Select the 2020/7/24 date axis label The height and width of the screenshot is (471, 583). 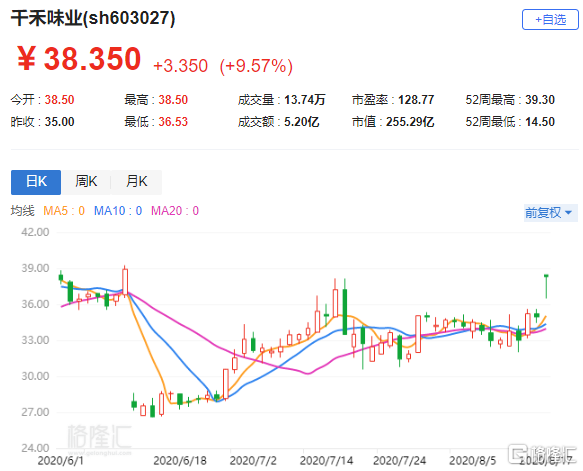pyautogui.click(x=399, y=461)
